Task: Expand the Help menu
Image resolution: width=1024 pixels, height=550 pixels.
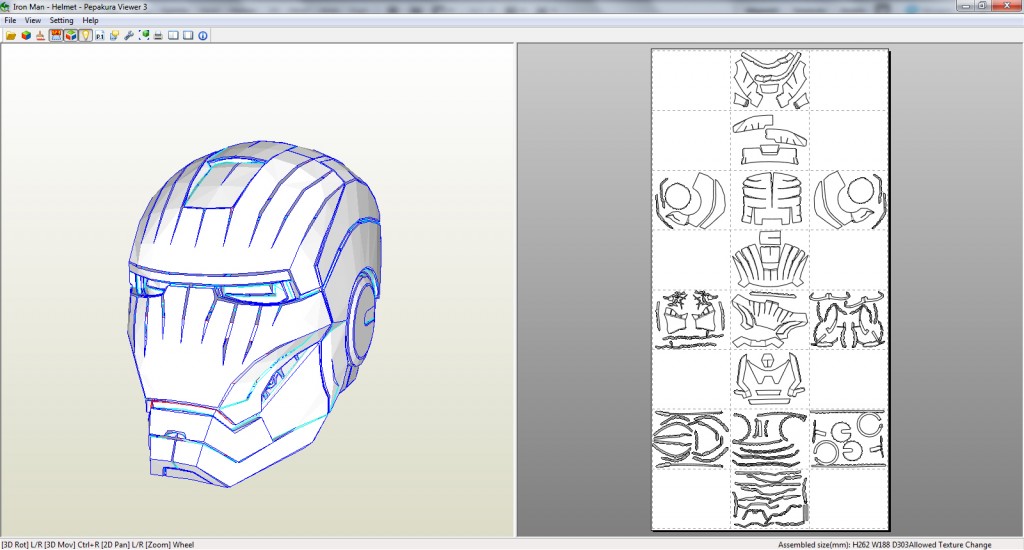Action: pyautogui.click(x=90, y=20)
